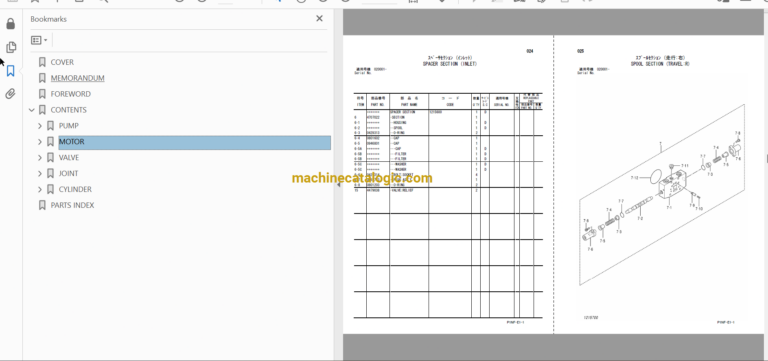
Task: Select the highlighted MOTOR bookmark
Action: pos(194,142)
